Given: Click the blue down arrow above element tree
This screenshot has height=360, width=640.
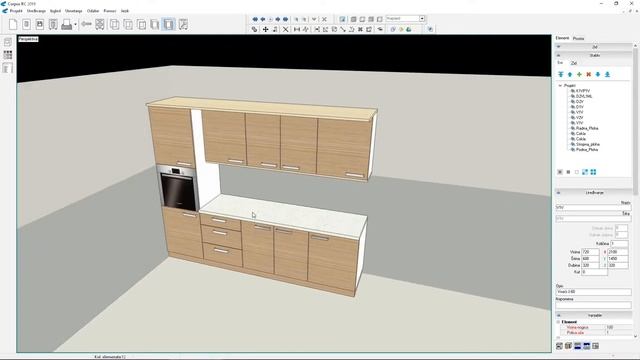Looking at the screenshot, I should click(x=598, y=74).
